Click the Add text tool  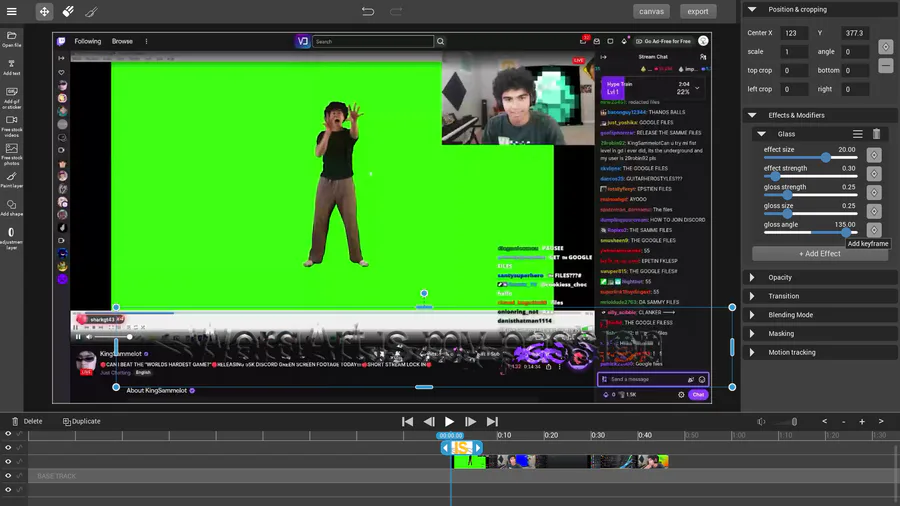point(11,67)
